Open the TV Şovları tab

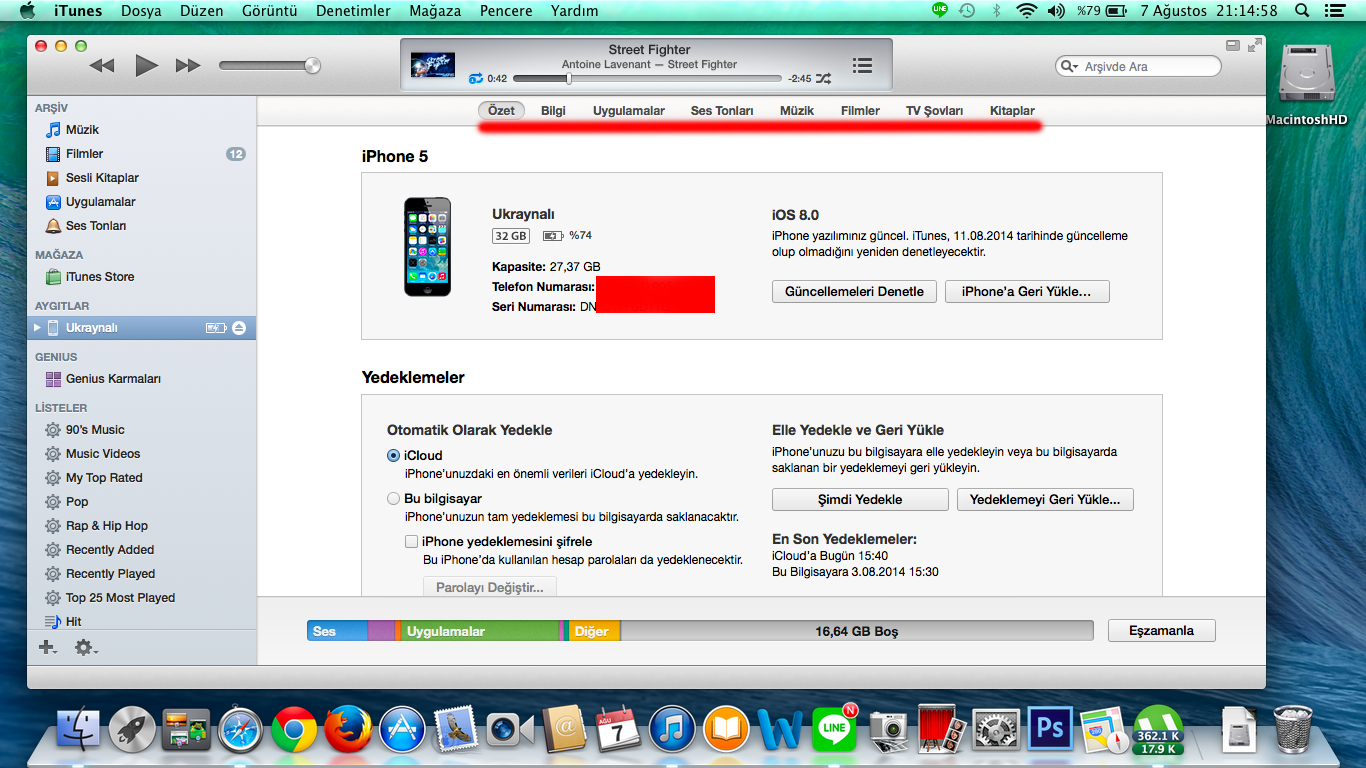pyautogui.click(x=935, y=111)
